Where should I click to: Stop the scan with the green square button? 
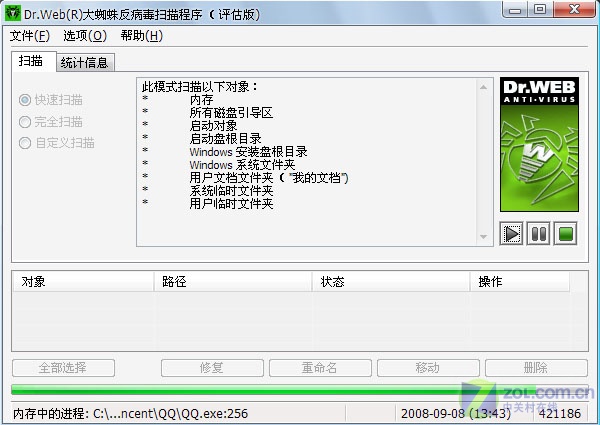coord(566,234)
